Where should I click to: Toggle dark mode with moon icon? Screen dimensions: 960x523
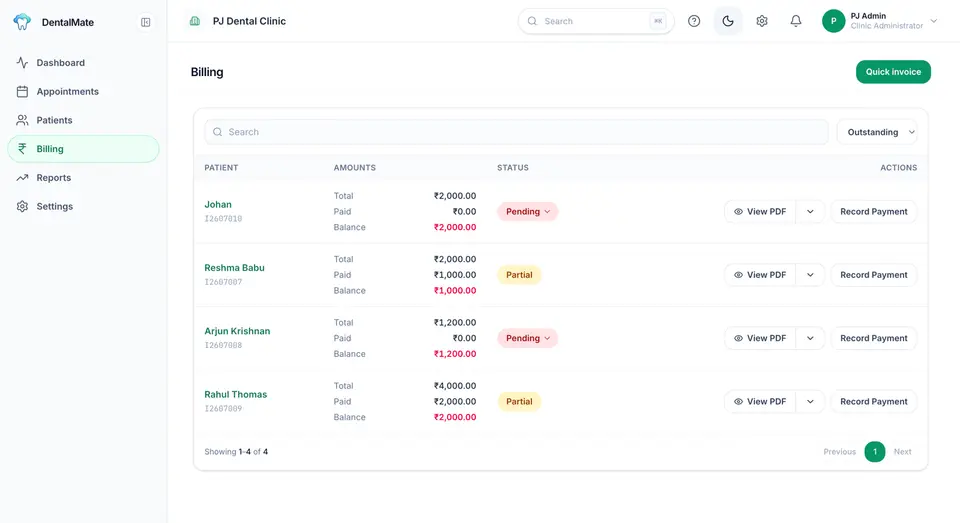pyautogui.click(x=728, y=21)
